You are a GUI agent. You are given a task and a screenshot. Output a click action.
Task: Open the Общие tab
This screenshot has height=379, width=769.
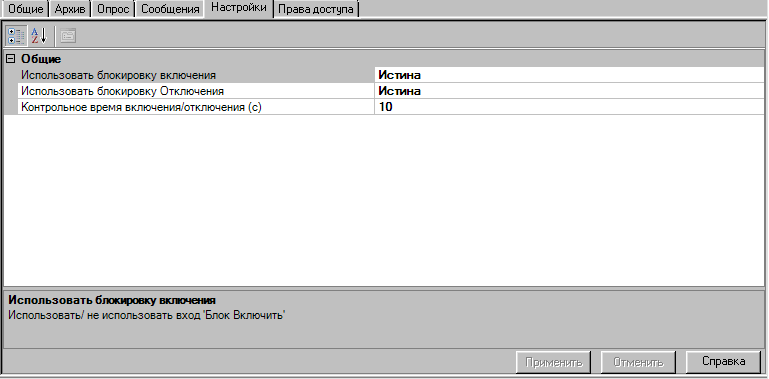[26, 9]
